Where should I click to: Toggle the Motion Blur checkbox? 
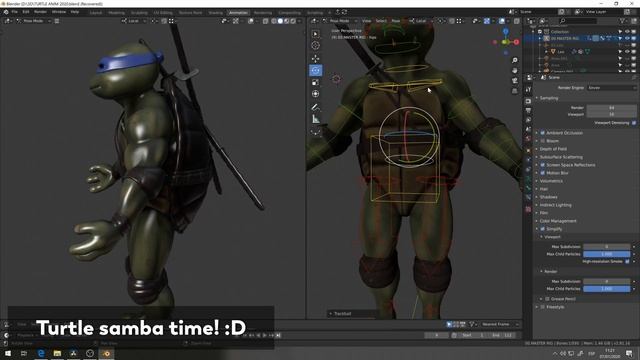[543, 173]
